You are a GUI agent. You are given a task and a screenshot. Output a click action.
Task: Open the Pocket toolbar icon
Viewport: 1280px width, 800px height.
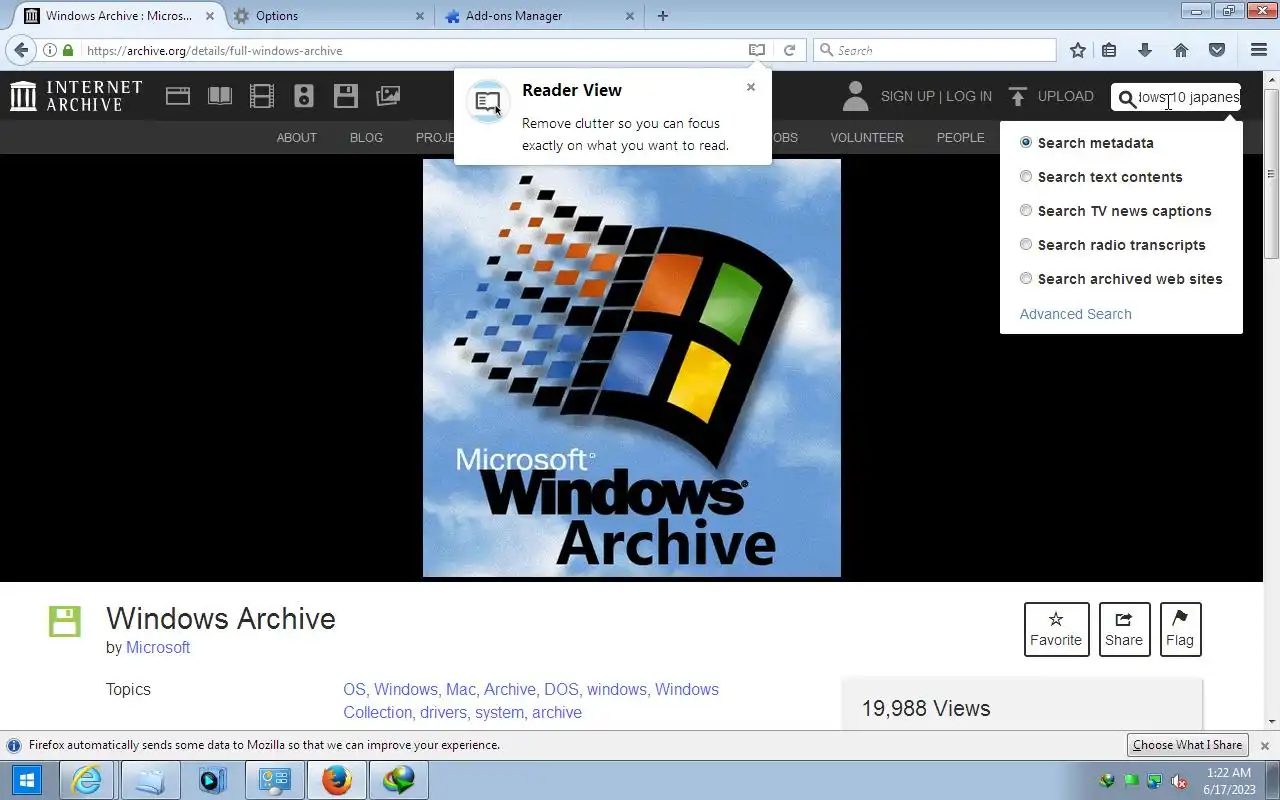coord(1217,50)
